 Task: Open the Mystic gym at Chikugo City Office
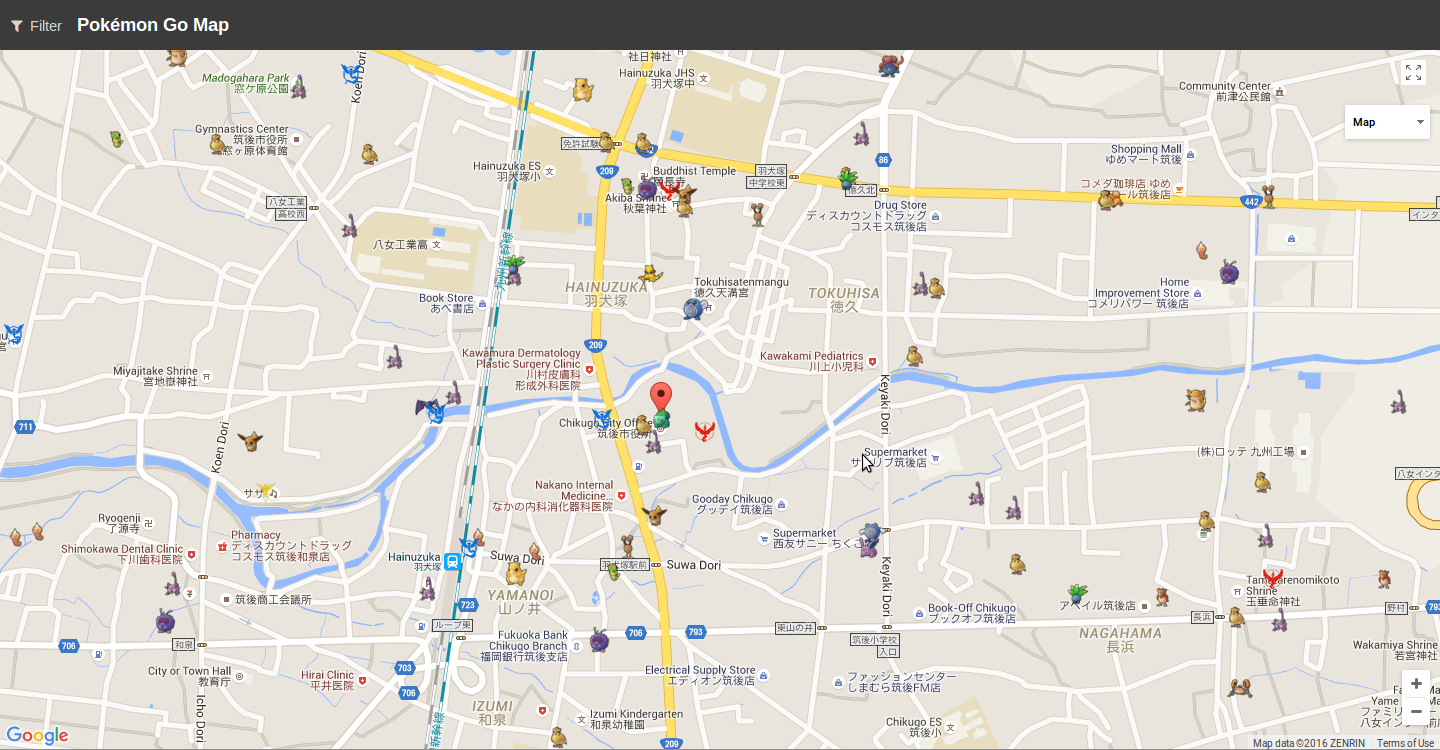[600, 418]
